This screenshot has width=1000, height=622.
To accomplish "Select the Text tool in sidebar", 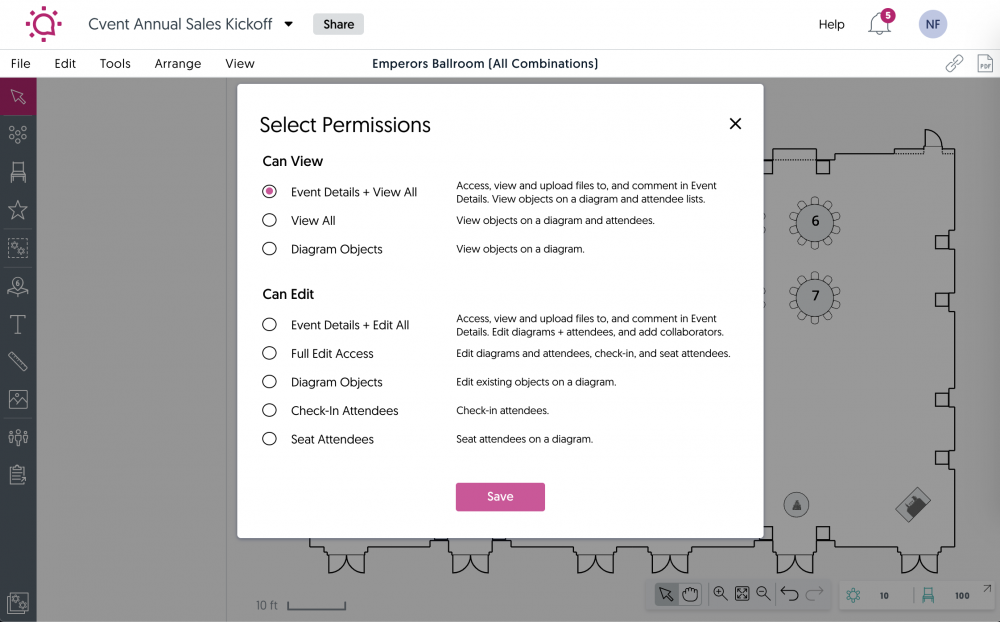I will [18, 324].
